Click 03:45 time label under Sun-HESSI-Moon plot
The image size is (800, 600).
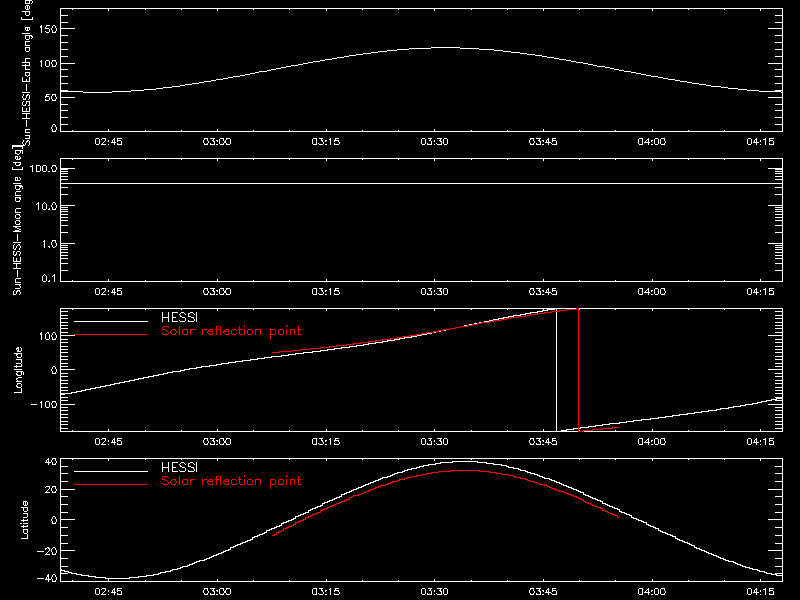pyautogui.click(x=543, y=292)
